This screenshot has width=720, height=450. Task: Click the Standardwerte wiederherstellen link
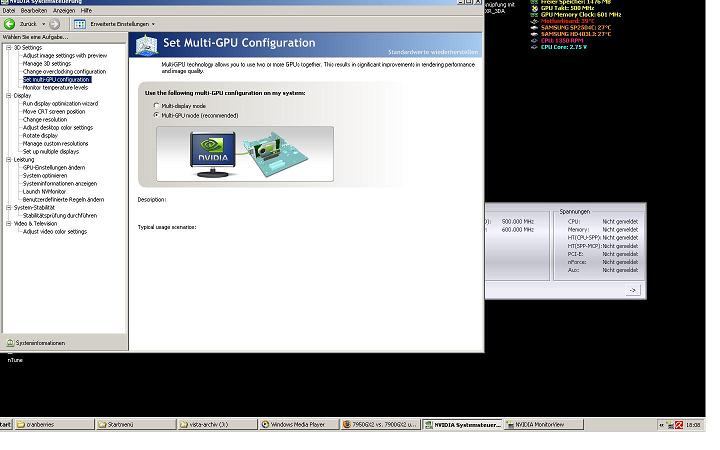point(433,52)
